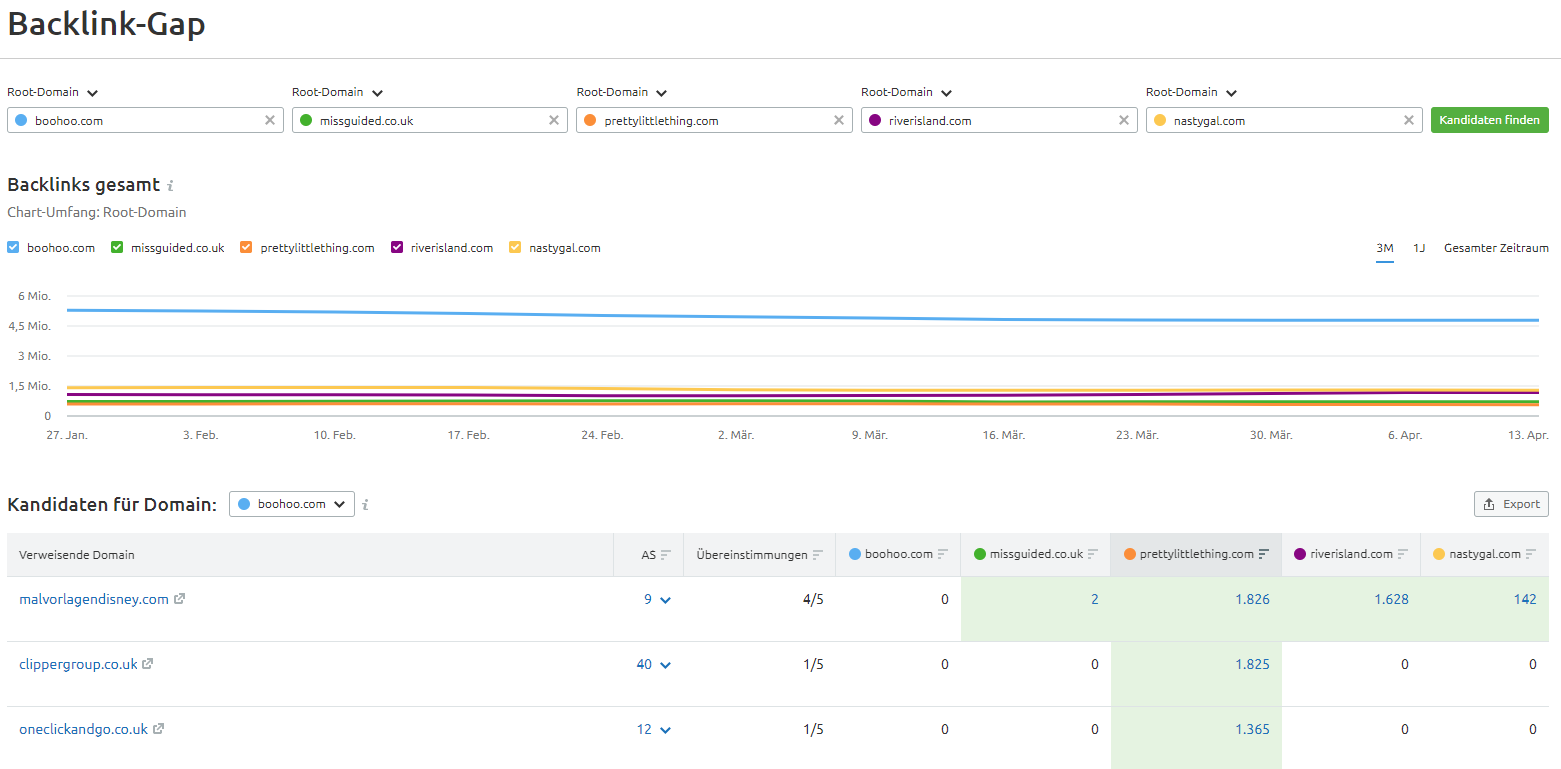Viewport: 1561px width, 769px height.
Task: Click the nastygal.com domain input field
Action: [x=1284, y=120]
